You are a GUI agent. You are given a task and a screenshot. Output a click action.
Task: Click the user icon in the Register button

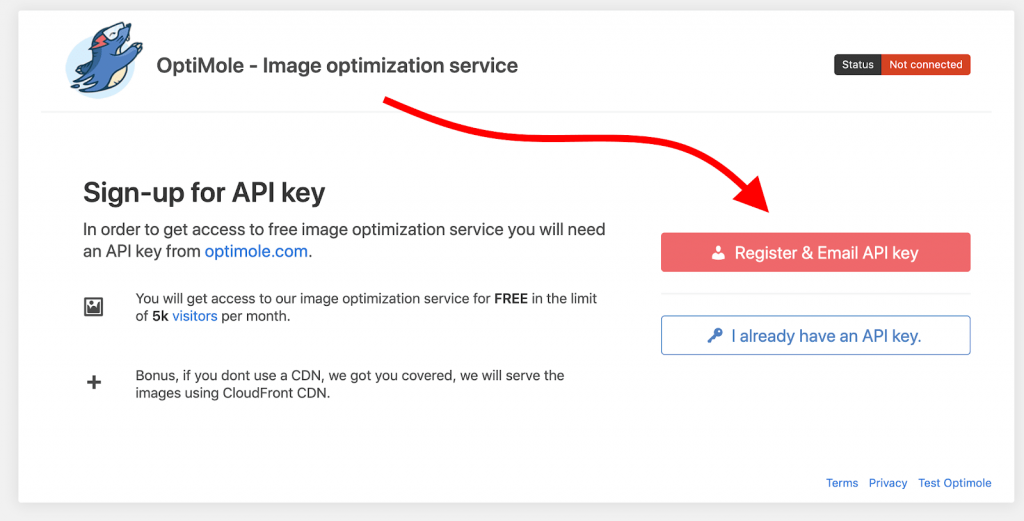pos(718,253)
